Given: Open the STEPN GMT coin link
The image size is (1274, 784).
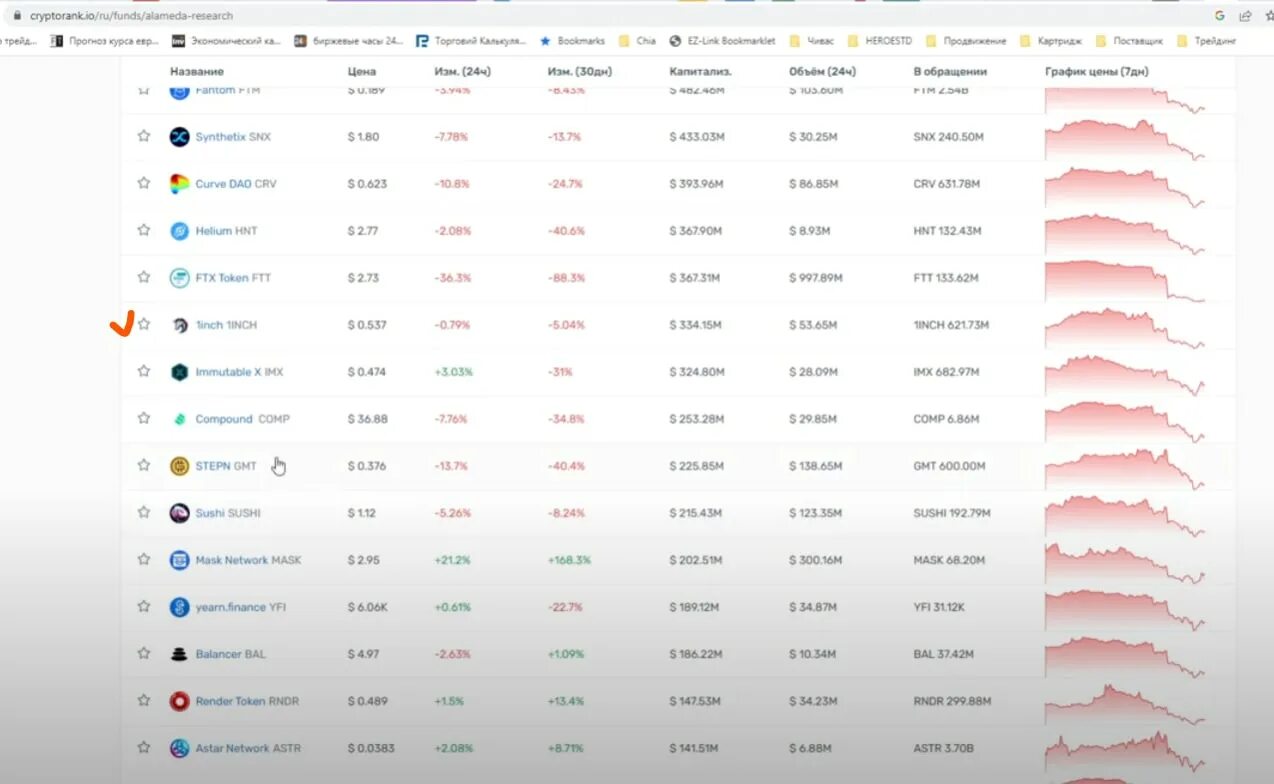Looking at the screenshot, I should [226, 466].
